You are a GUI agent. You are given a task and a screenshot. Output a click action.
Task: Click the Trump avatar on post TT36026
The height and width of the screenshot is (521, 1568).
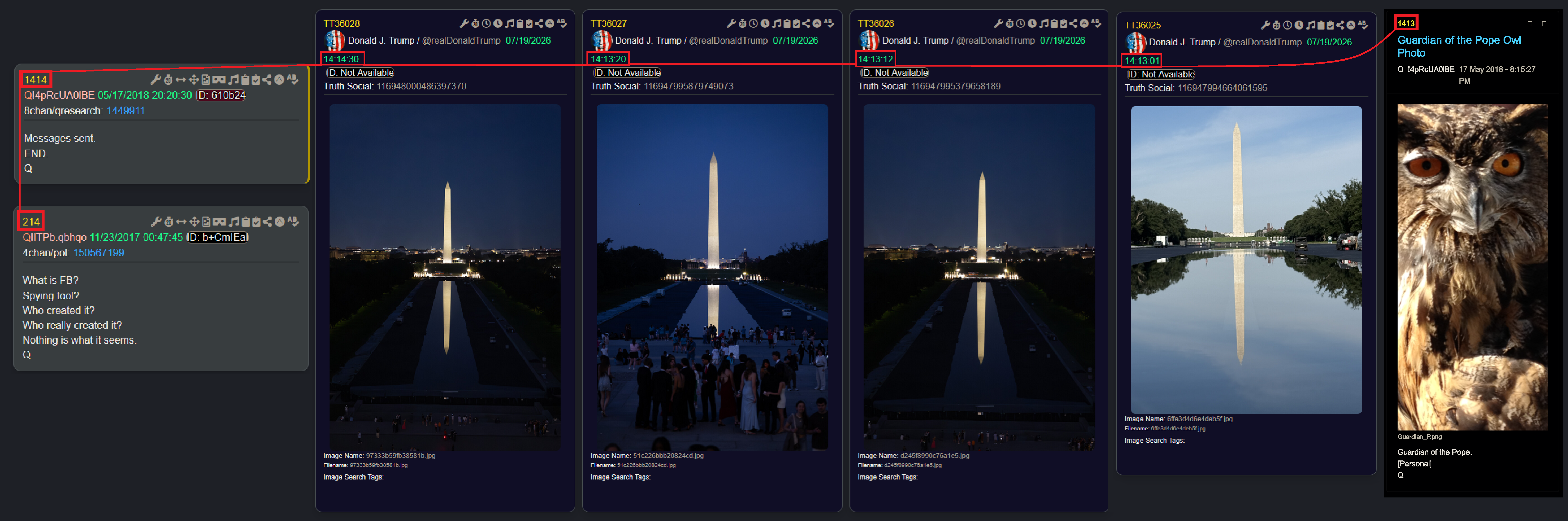point(869,41)
